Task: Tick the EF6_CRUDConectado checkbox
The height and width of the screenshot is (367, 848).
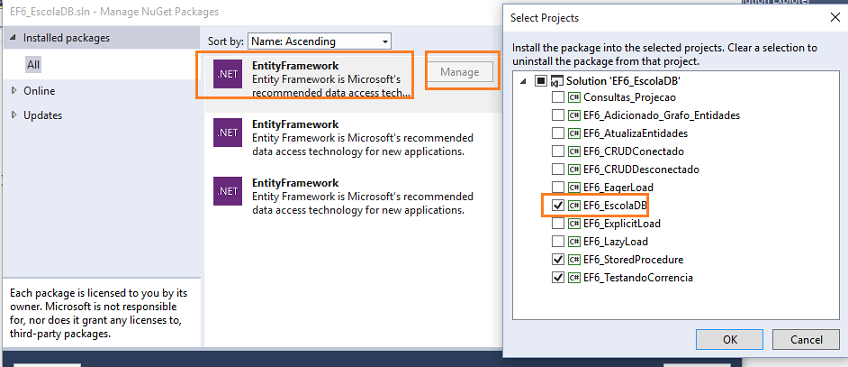Action: coord(558,151)
